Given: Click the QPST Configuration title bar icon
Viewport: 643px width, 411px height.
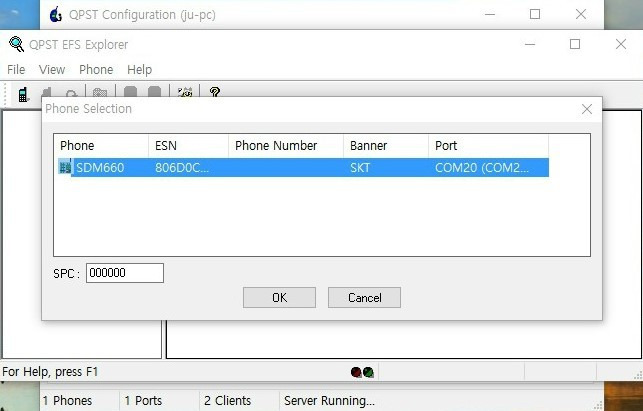Looking at the screenshot, I should [x=55, y=14].
